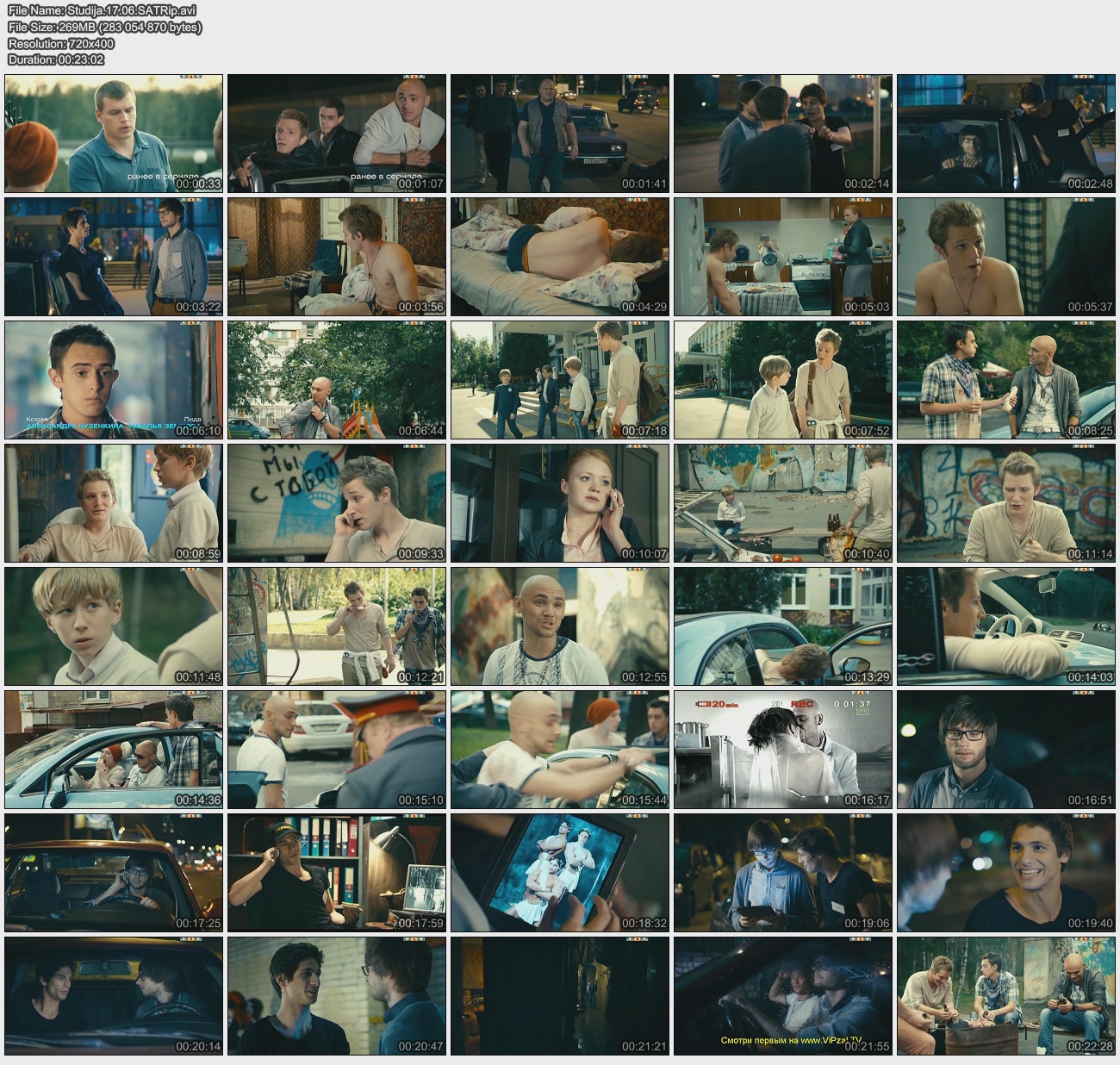
Task: Open the police officer frame at 00:15:10
Action: (337, 750)
